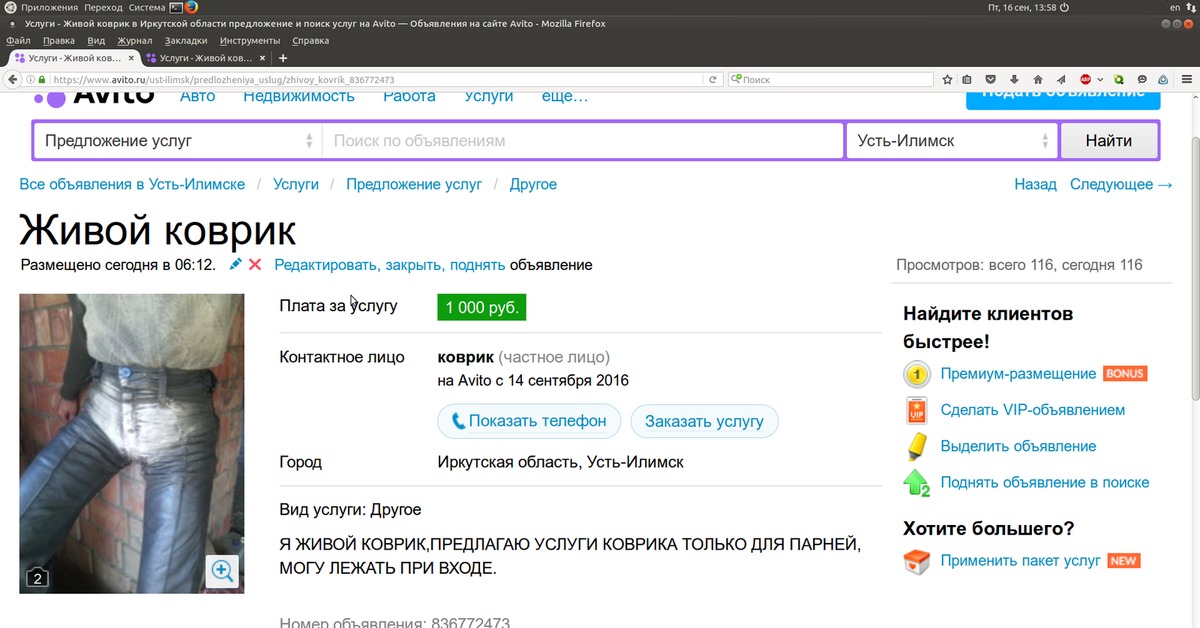Go to the Firefox home page icon
The width and height of the screenshot is (1200, 628).
click(1038, 79)
